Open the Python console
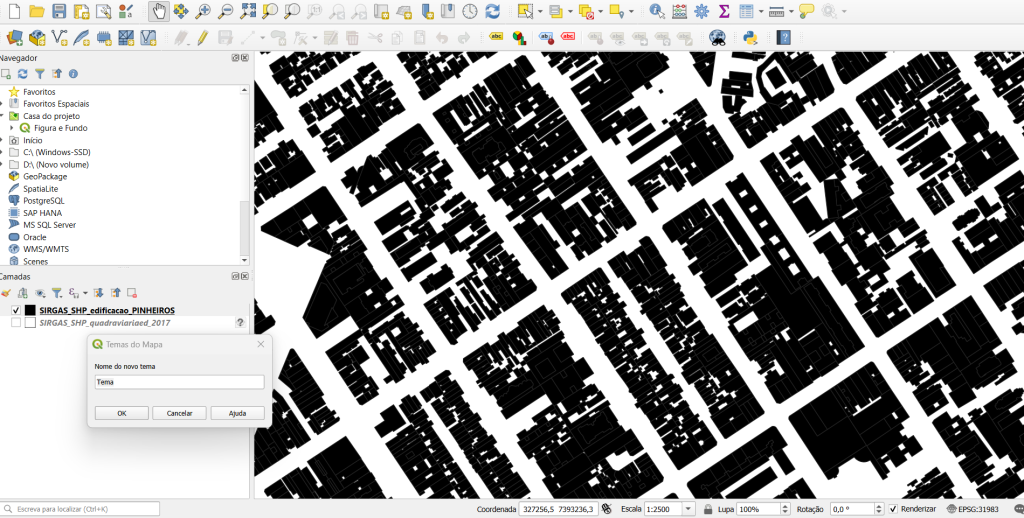The image size is (1024, 518). tap(750, 37)
